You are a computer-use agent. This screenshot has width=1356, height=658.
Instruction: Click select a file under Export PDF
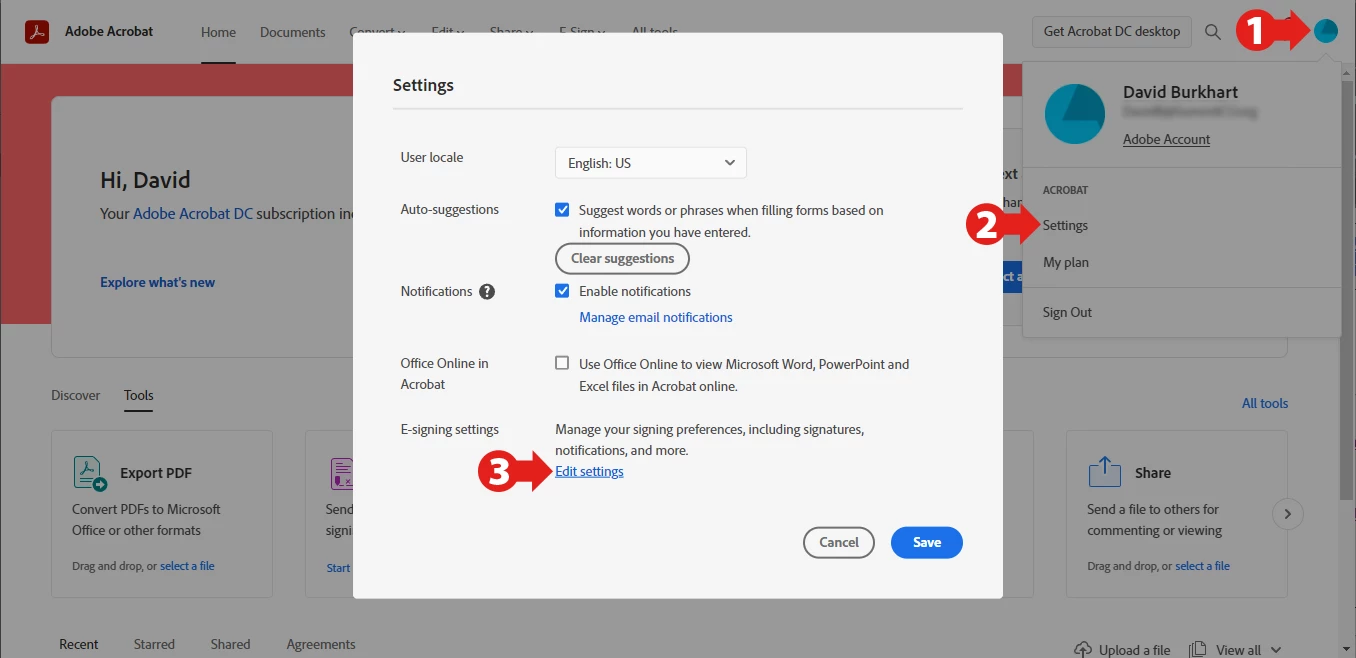(187, 566)
